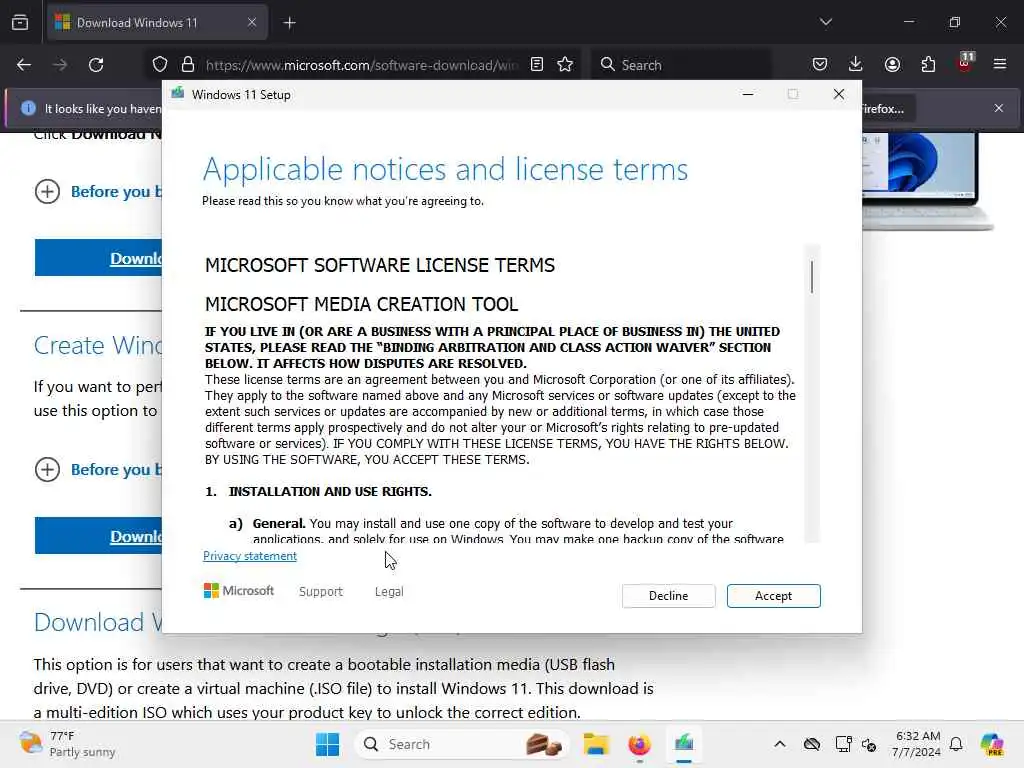The image size is (1024, 768).
Task: Open the Windows Start menu
Action: click(327, 744)
